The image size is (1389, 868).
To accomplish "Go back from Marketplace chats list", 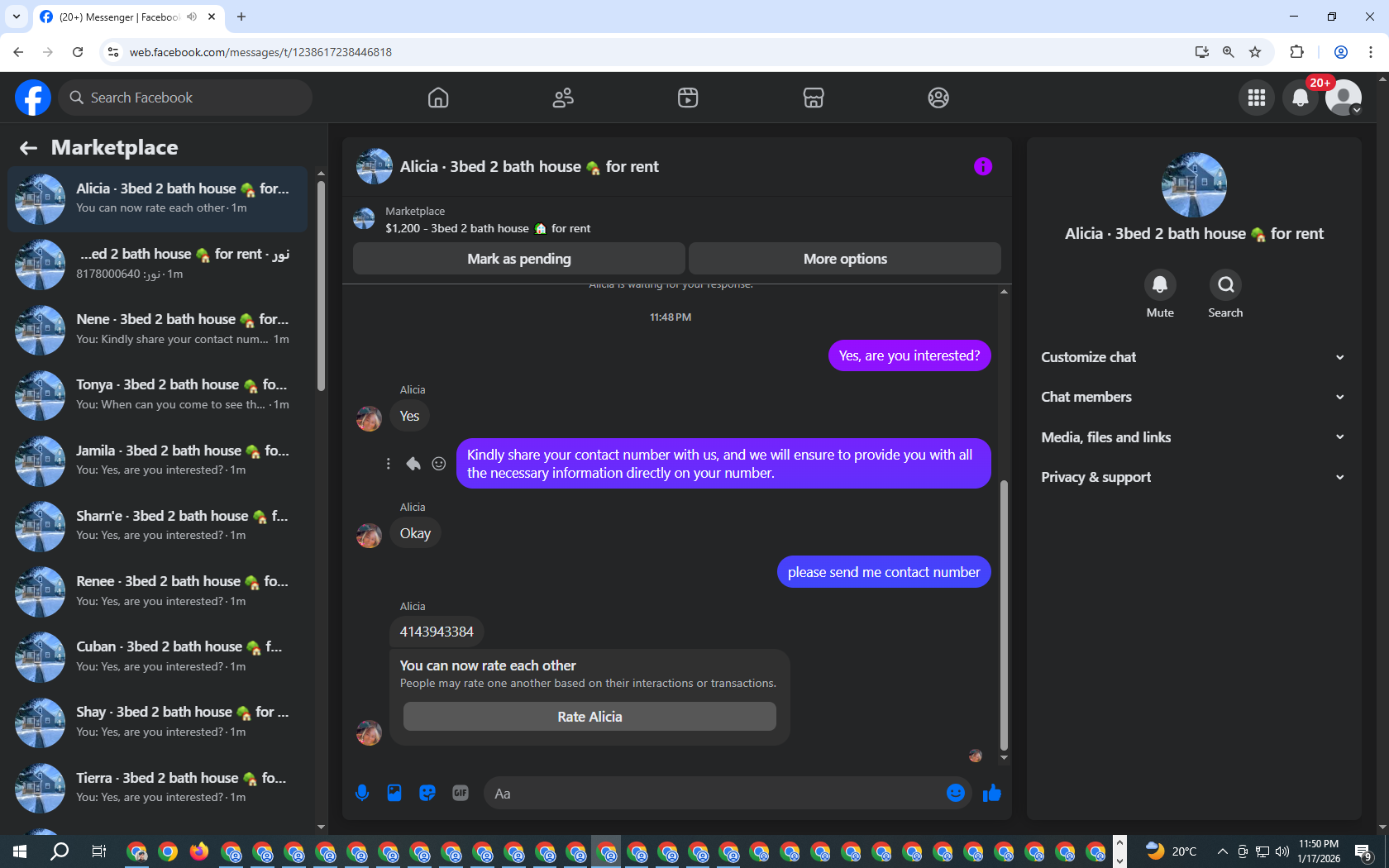I will click(28, 148).
